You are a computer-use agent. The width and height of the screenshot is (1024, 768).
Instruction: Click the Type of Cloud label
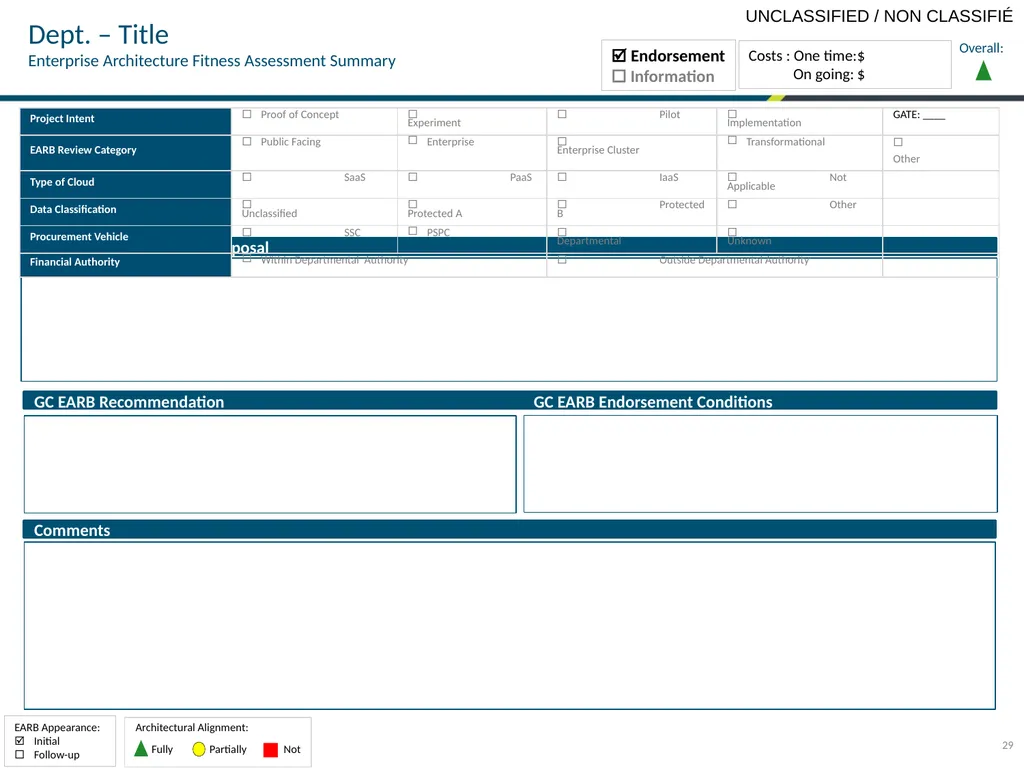click(x=62, y=182)
